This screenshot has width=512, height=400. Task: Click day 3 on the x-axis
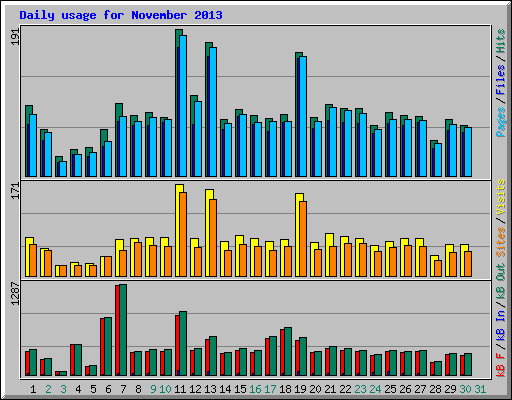click(63, 389)
